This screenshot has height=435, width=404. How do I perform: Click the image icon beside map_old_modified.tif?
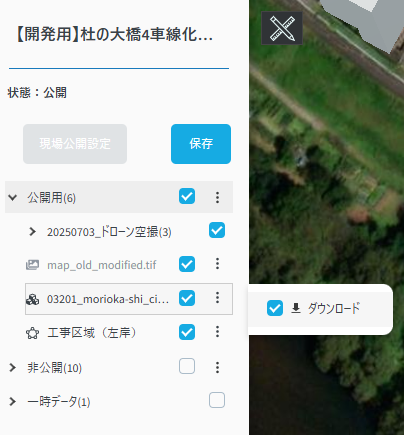(32, 265)
